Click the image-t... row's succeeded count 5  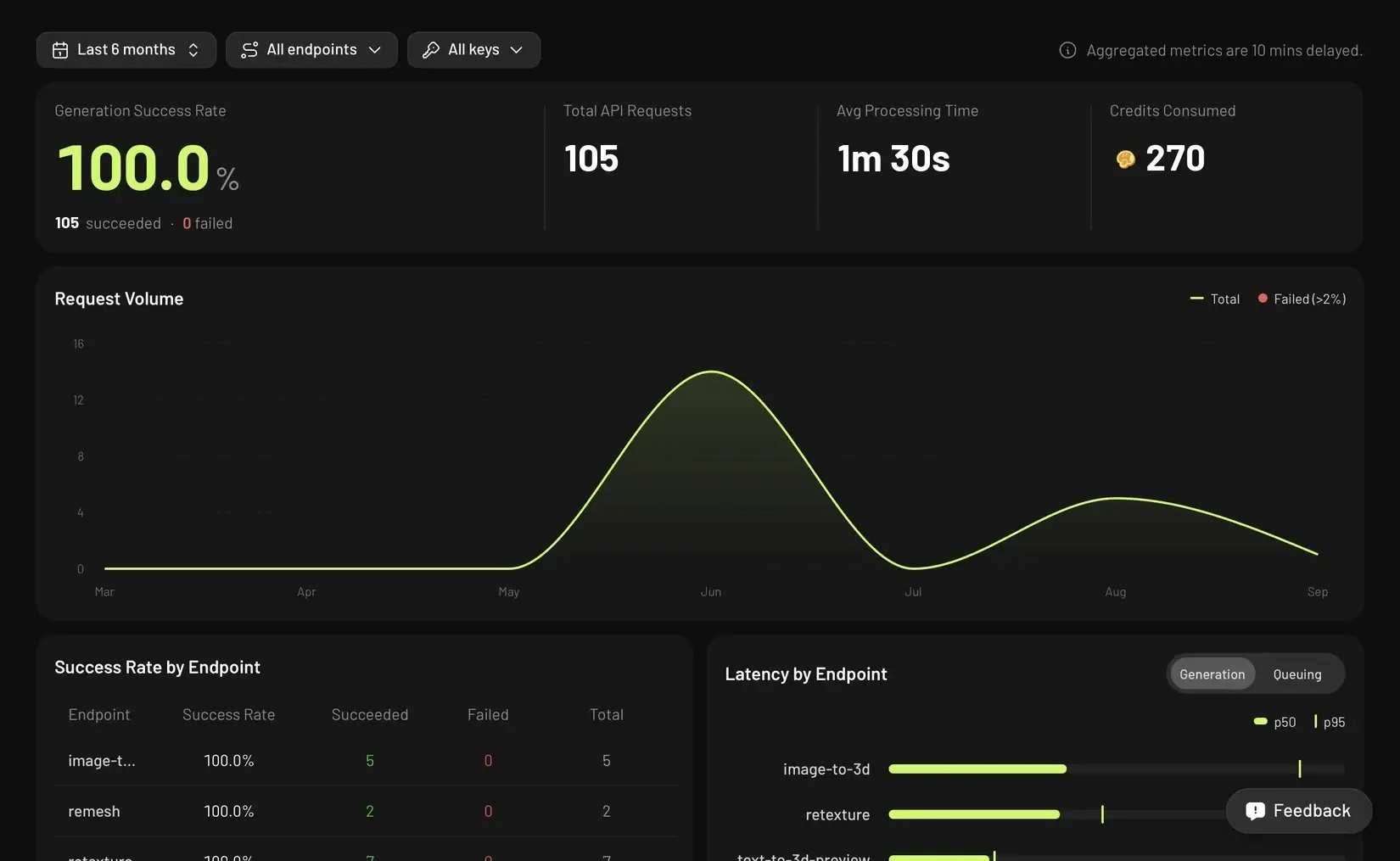(x=370, y=761)
